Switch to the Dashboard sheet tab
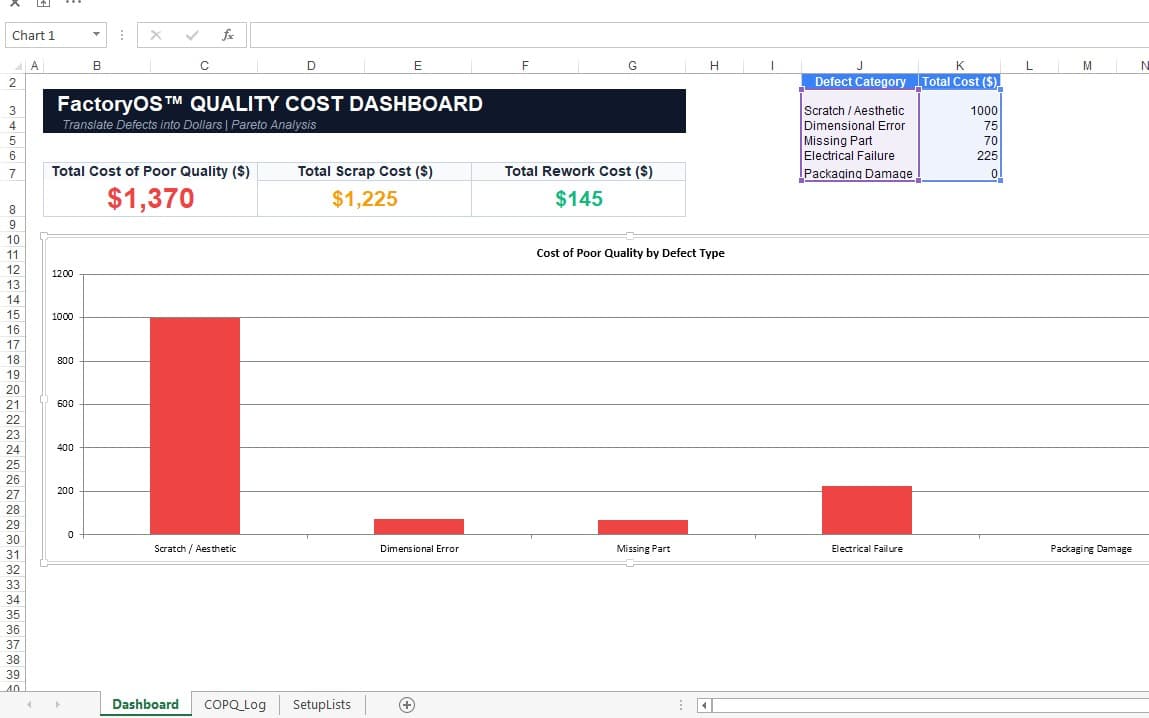1149x718 pixels. pos(145,705)
